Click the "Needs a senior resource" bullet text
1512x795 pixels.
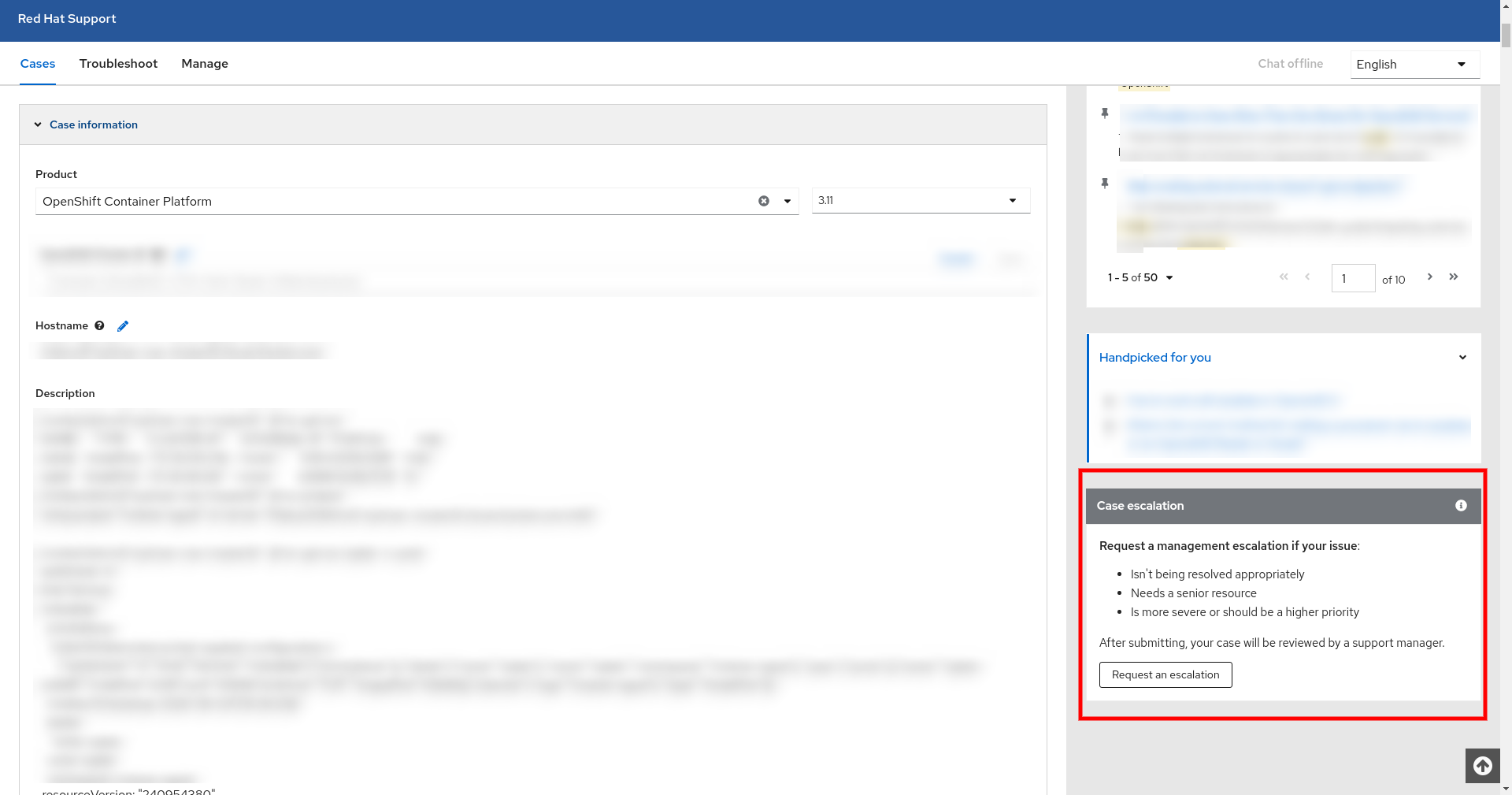[1193, 593]
